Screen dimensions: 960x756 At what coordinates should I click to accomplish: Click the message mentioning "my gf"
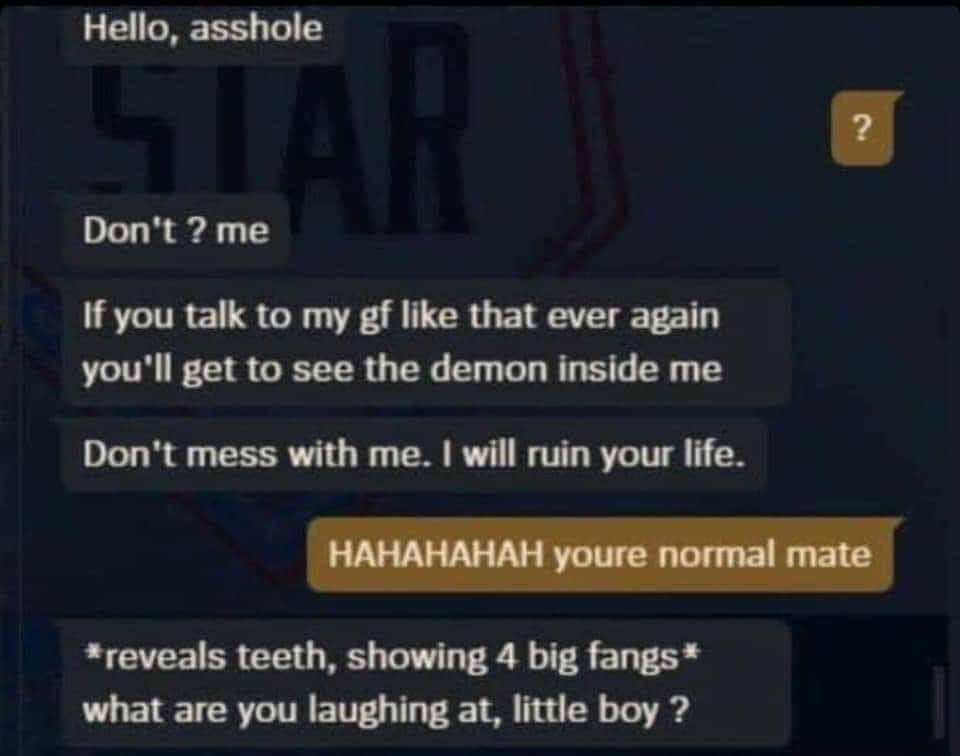pos(424,343)
